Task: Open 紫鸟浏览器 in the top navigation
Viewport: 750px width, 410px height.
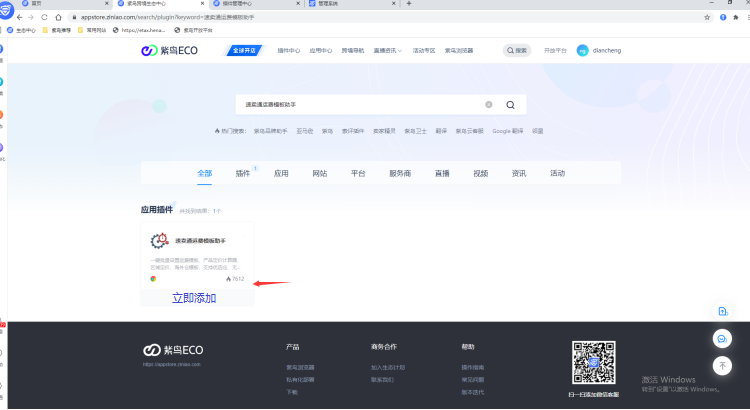Action: click(x=459, y=50)
